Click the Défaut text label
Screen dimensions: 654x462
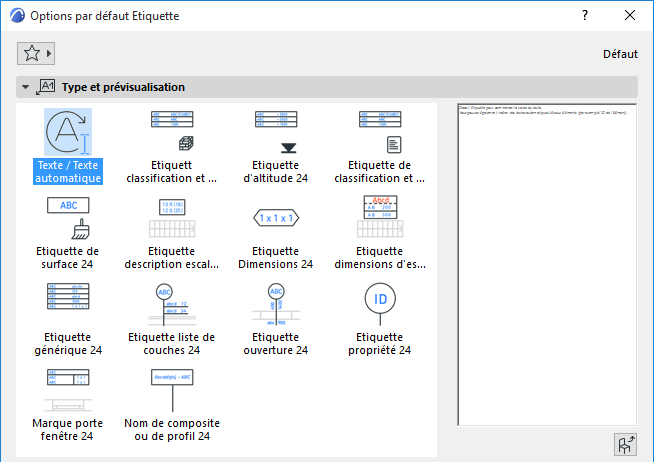[x=620, y=54]
